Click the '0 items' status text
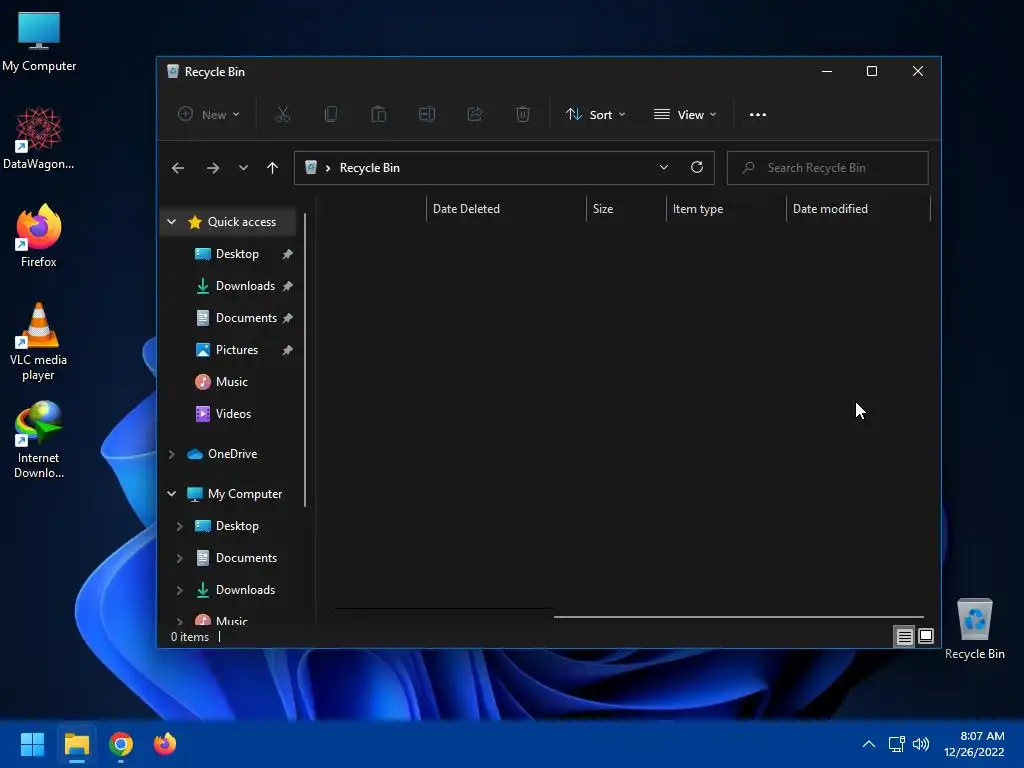 (x=190, y=637)
